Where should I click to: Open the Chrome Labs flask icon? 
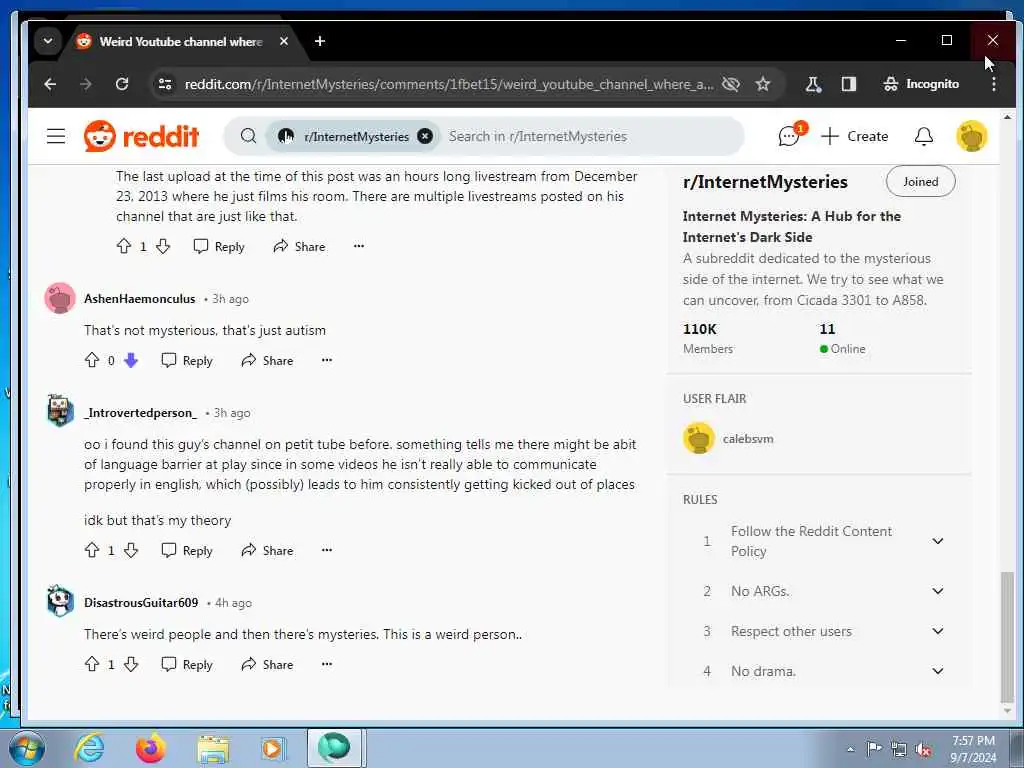[813, 84]
